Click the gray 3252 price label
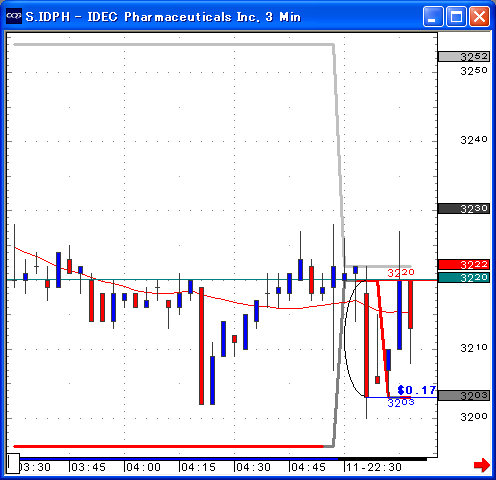The width and height of the screenshot is (496, 480). [x=464, y=57]
